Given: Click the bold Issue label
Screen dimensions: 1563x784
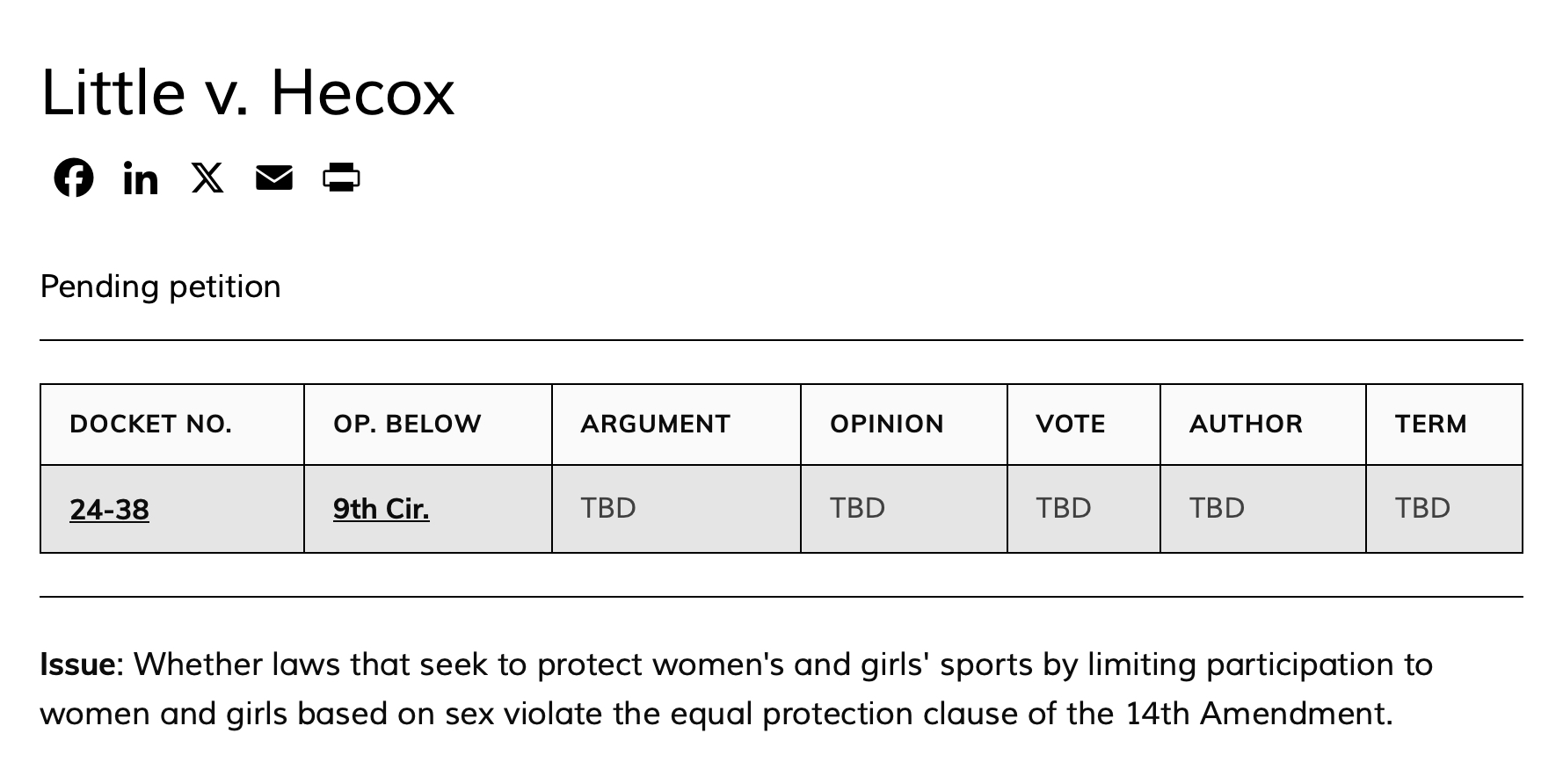Looking at the screenshot, I should [77, 664].
